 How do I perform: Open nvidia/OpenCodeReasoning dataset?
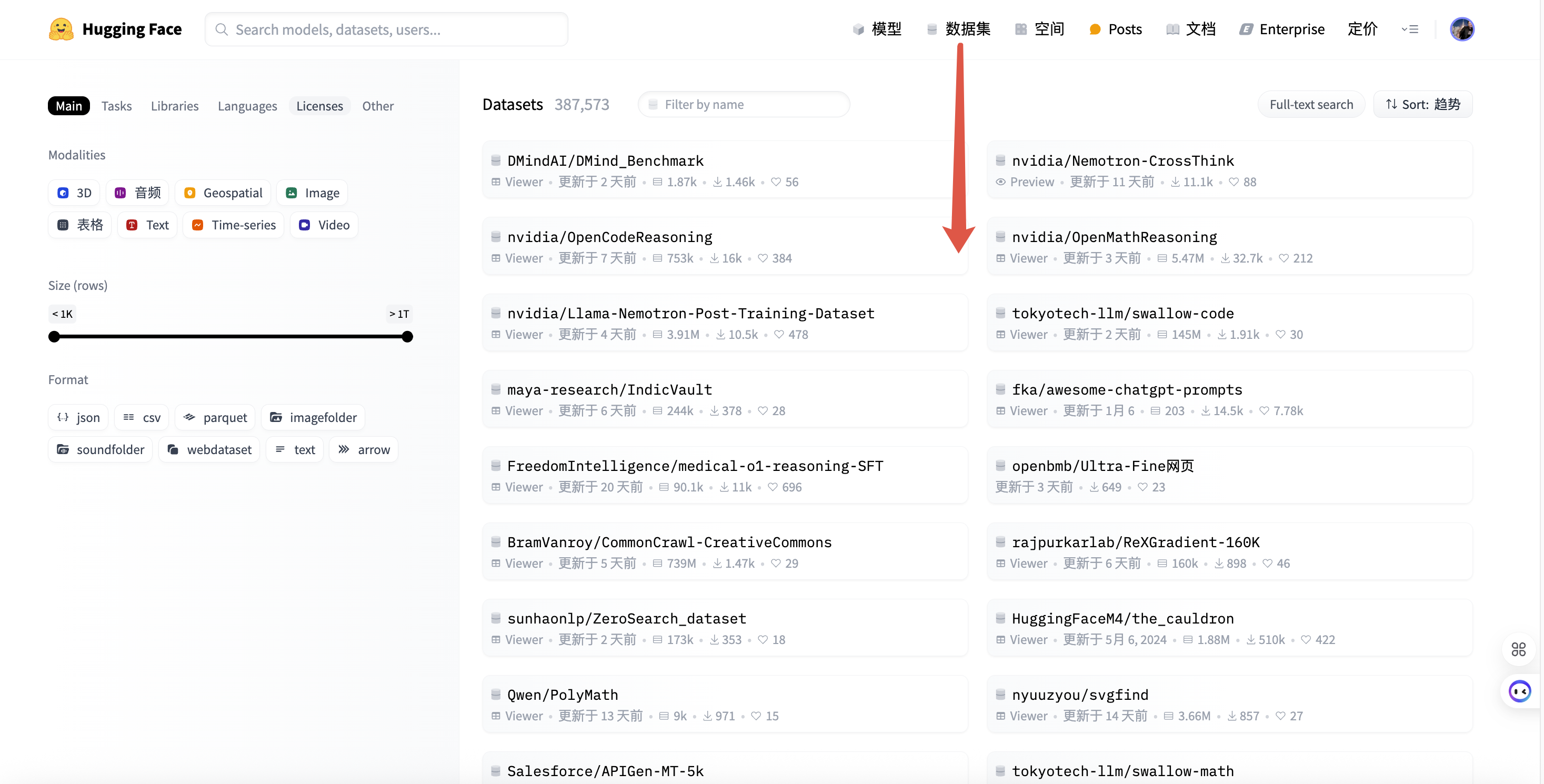(725, 246)
